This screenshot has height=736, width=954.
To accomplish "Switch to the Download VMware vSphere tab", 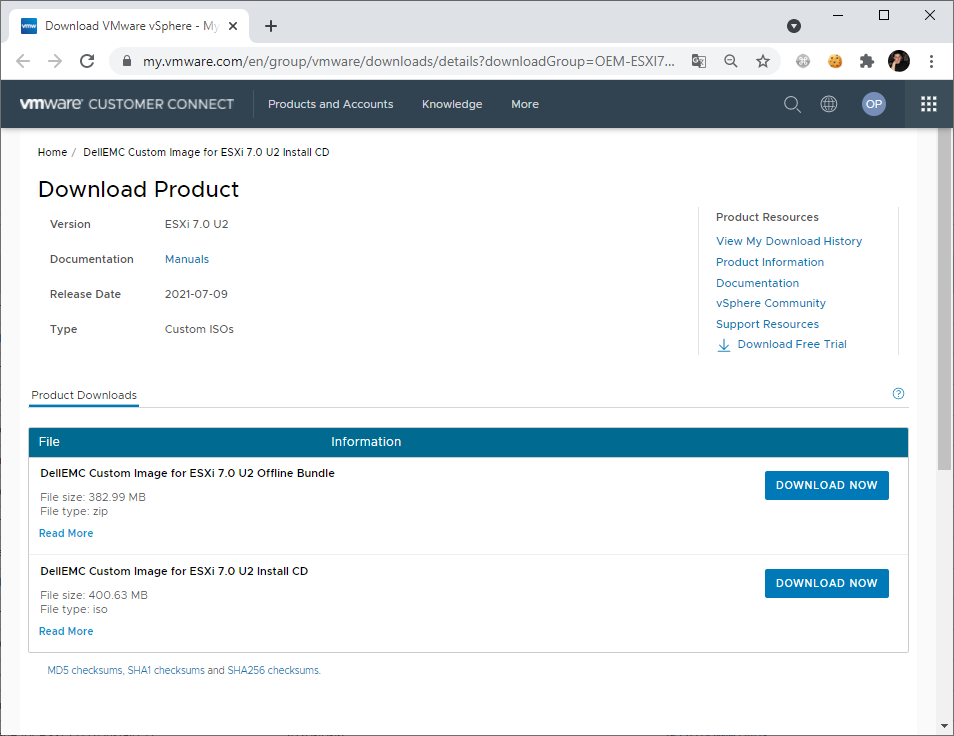I will 128,26.
